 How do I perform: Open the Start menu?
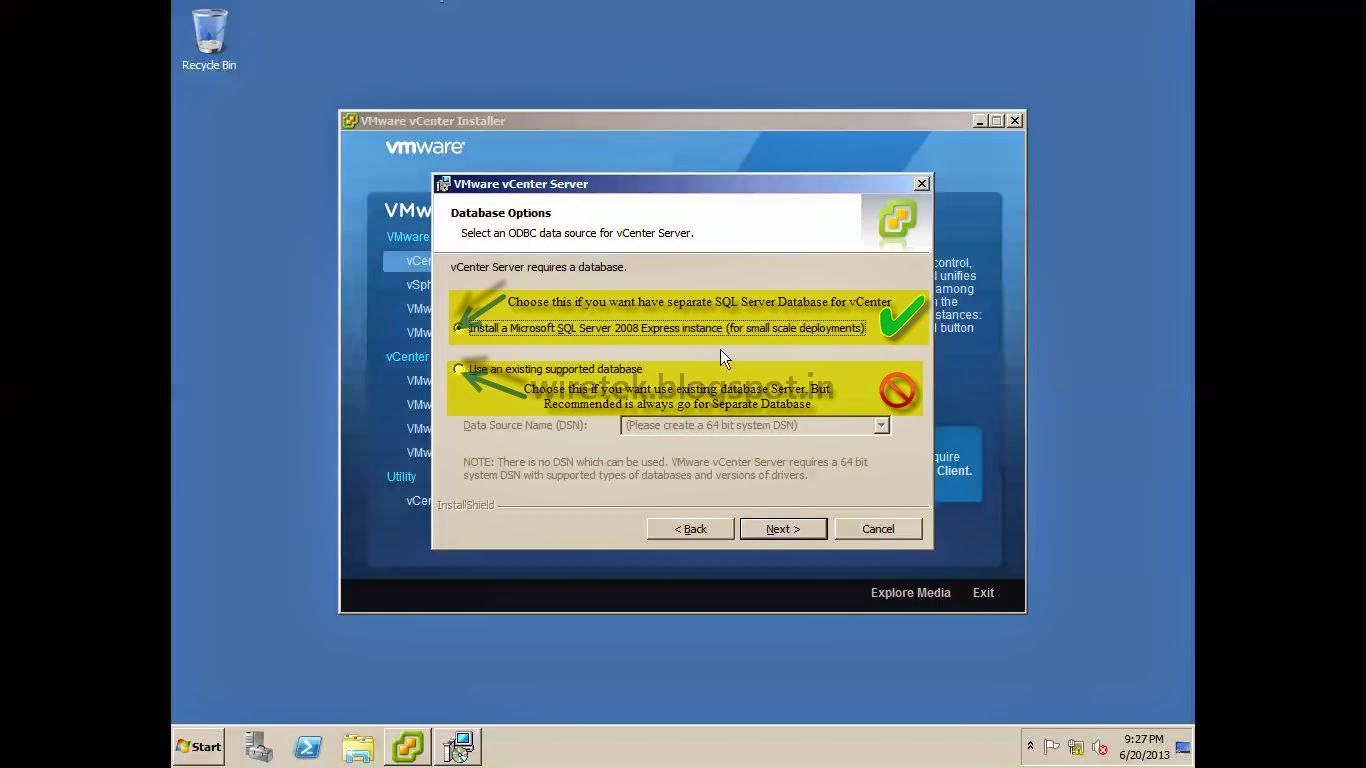point(197,746)
